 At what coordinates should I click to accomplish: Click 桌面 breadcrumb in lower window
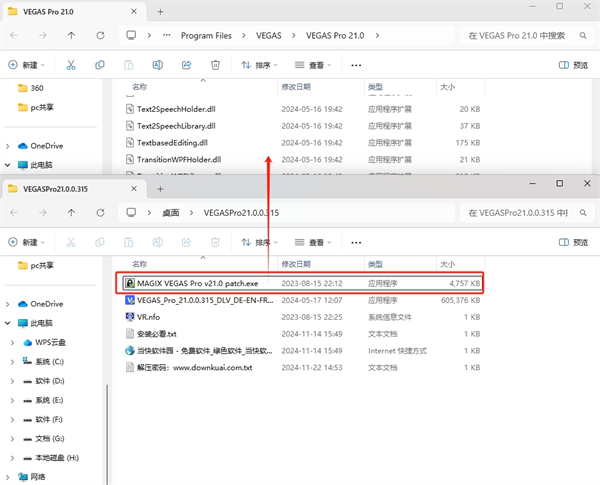(x=171, y=213)
